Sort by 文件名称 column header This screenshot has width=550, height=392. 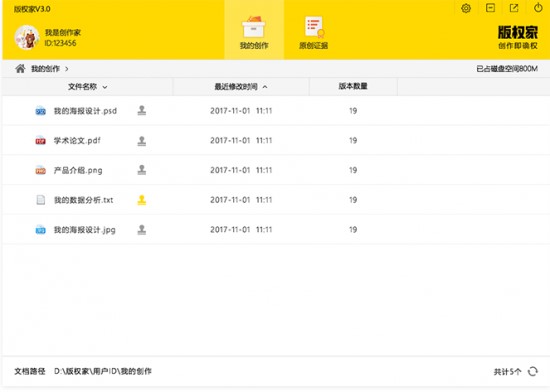click(87, 87)
